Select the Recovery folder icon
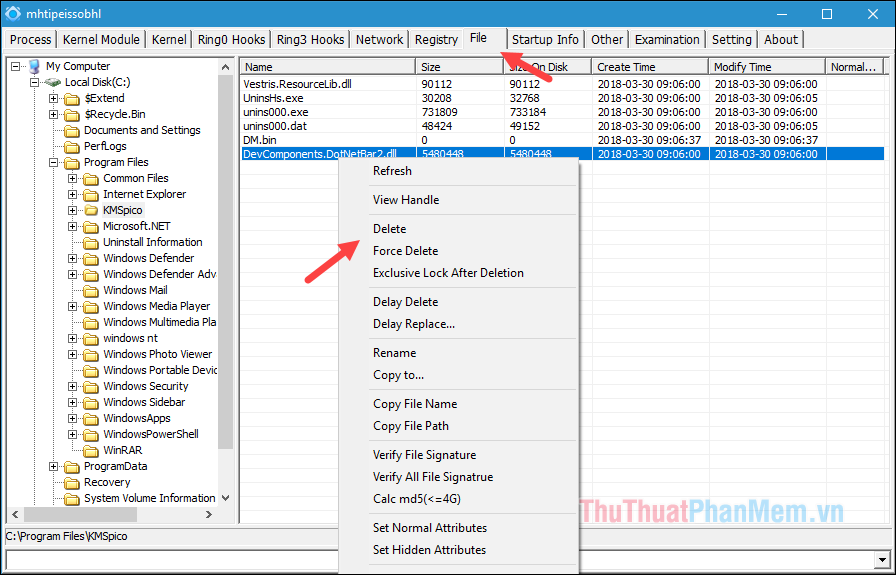The height and width of the screenshot is (575, 896). tap(72, 483)
